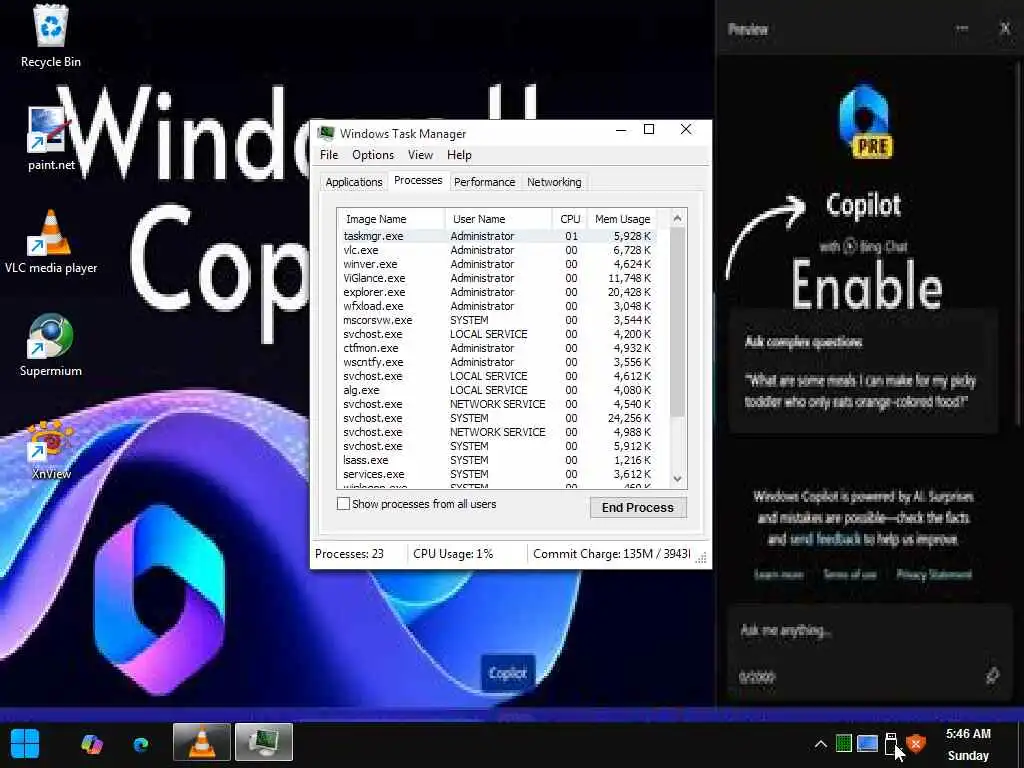
Task: Select the winver.exe process row
Action: click(498, 264)
